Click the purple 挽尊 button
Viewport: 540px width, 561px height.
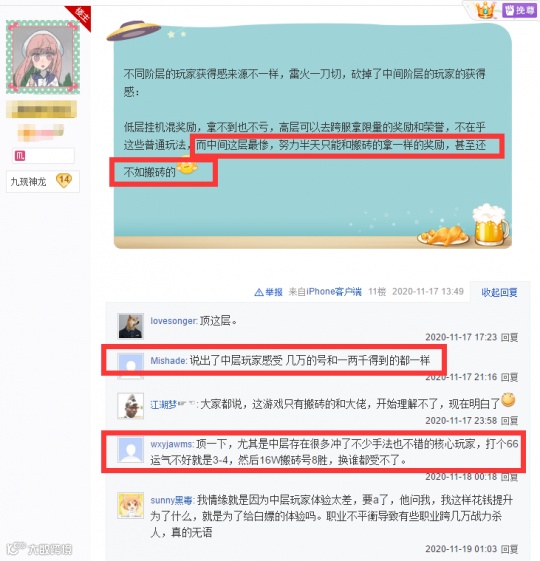click(x=520, y=10)
